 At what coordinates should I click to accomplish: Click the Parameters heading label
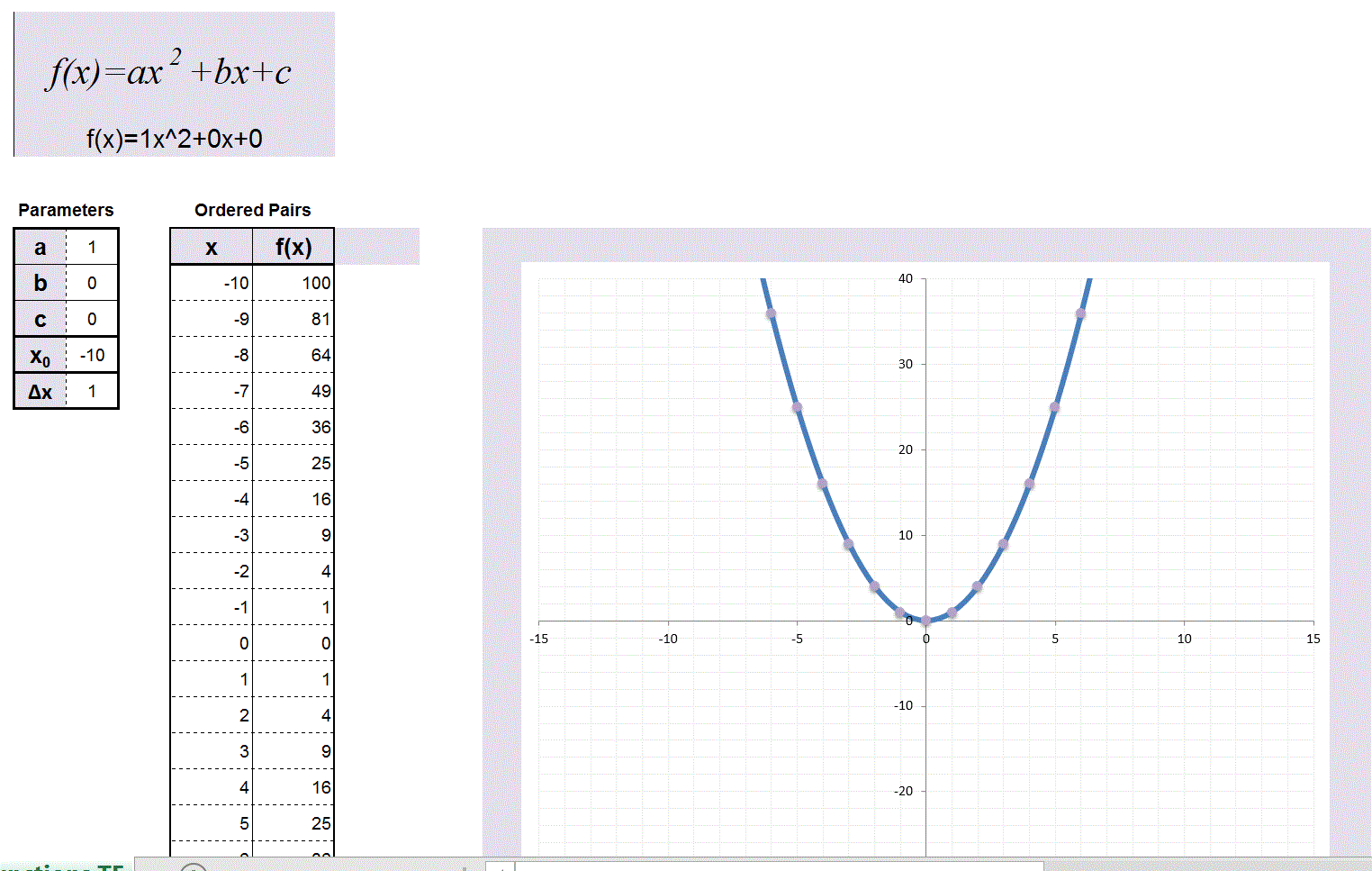pyautogui.click(x=66, y=210)
